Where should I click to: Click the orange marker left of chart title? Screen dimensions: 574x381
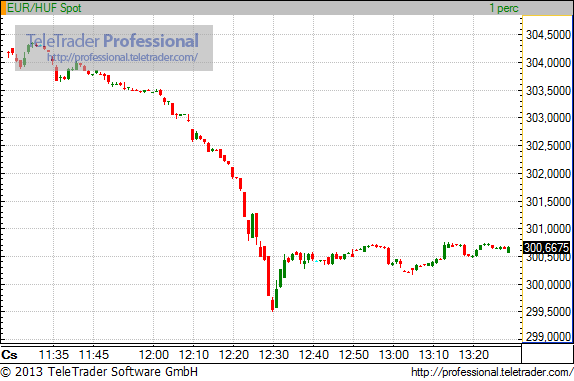pos(3,8)
